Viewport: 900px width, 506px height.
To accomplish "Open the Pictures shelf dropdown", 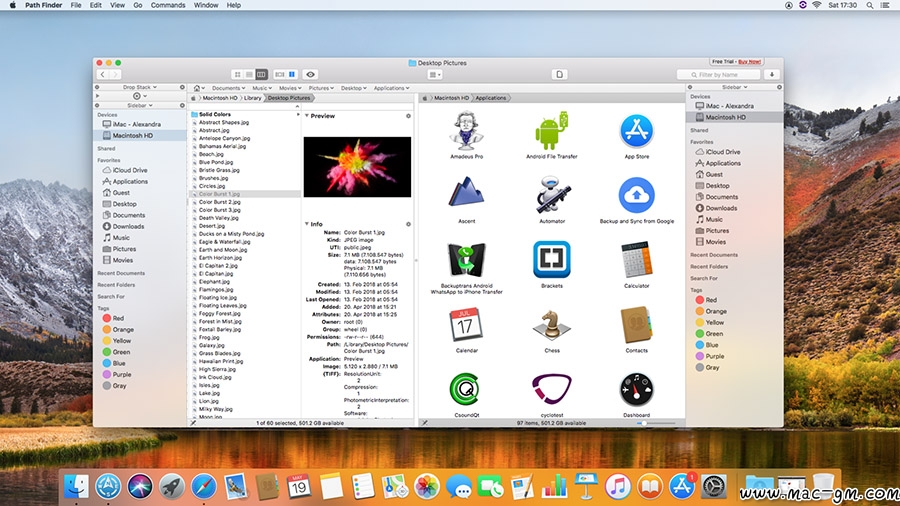I will 321,88.
